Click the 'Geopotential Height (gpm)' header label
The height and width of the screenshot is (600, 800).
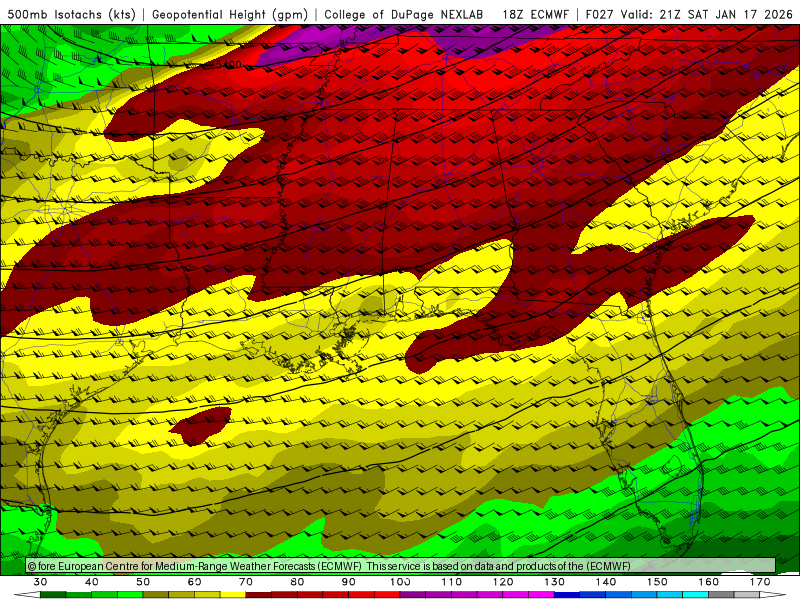pyautogui.click(x=230, y=14)
